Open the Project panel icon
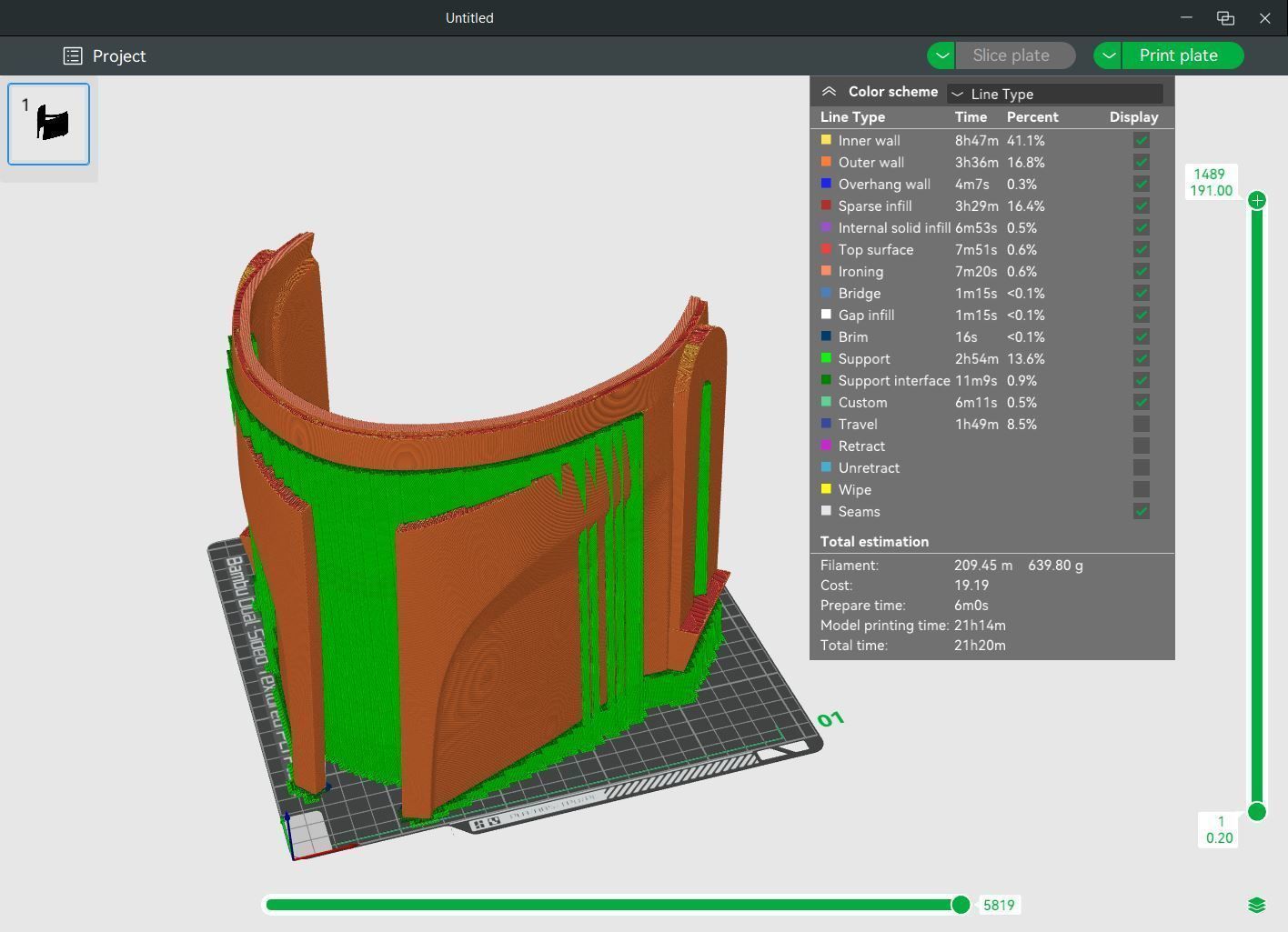This screenshot has width=1288, height=932. point(73,55)
